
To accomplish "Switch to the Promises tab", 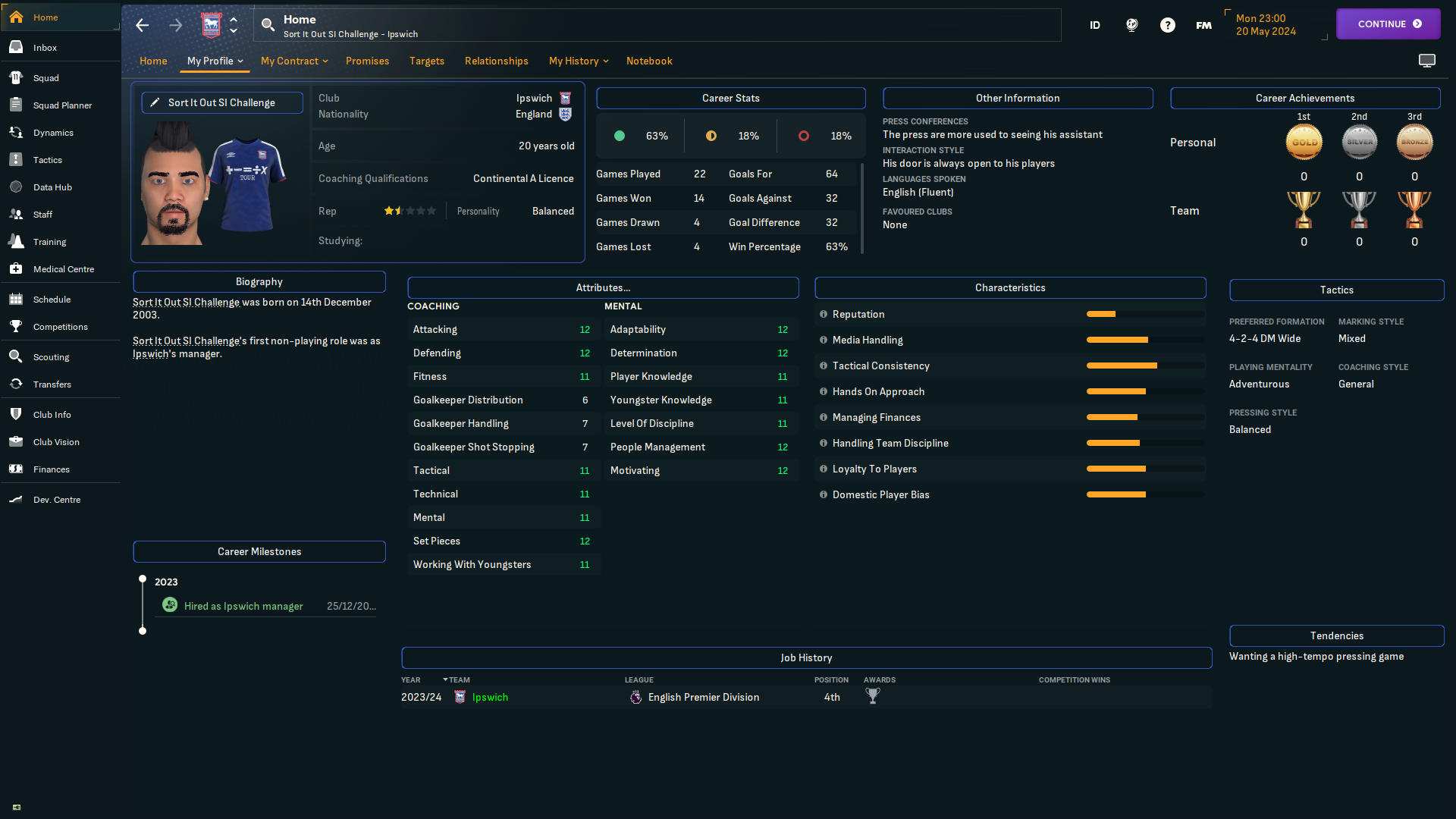I will (x=367, y=61).
